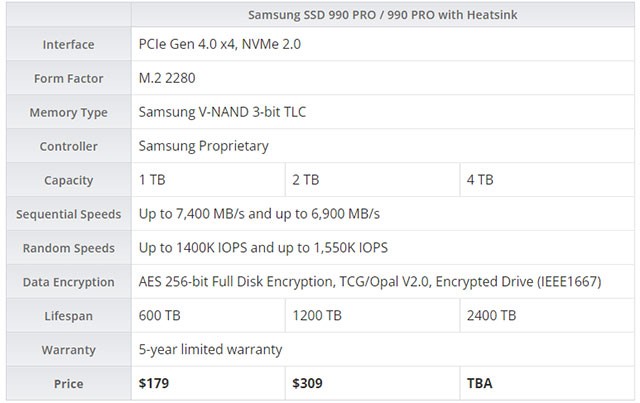Select the 2400 TB lifespan cell
640x403 pixels.
pos(491,316)
